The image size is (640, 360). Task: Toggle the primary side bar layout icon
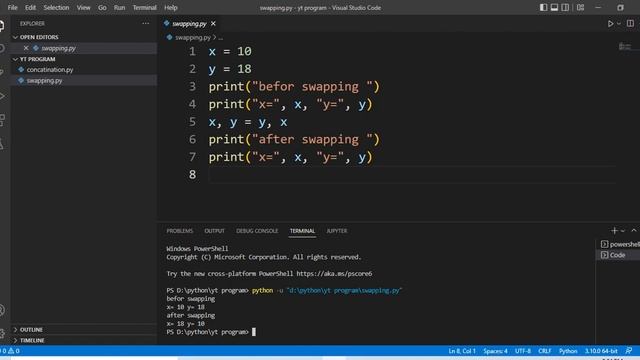[x=543, y=7]
